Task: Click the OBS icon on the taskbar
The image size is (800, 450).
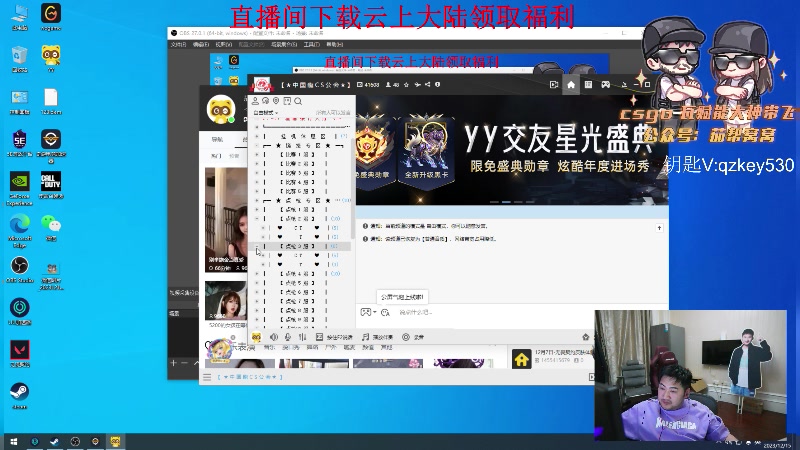Action: click(x=75, y=442)
